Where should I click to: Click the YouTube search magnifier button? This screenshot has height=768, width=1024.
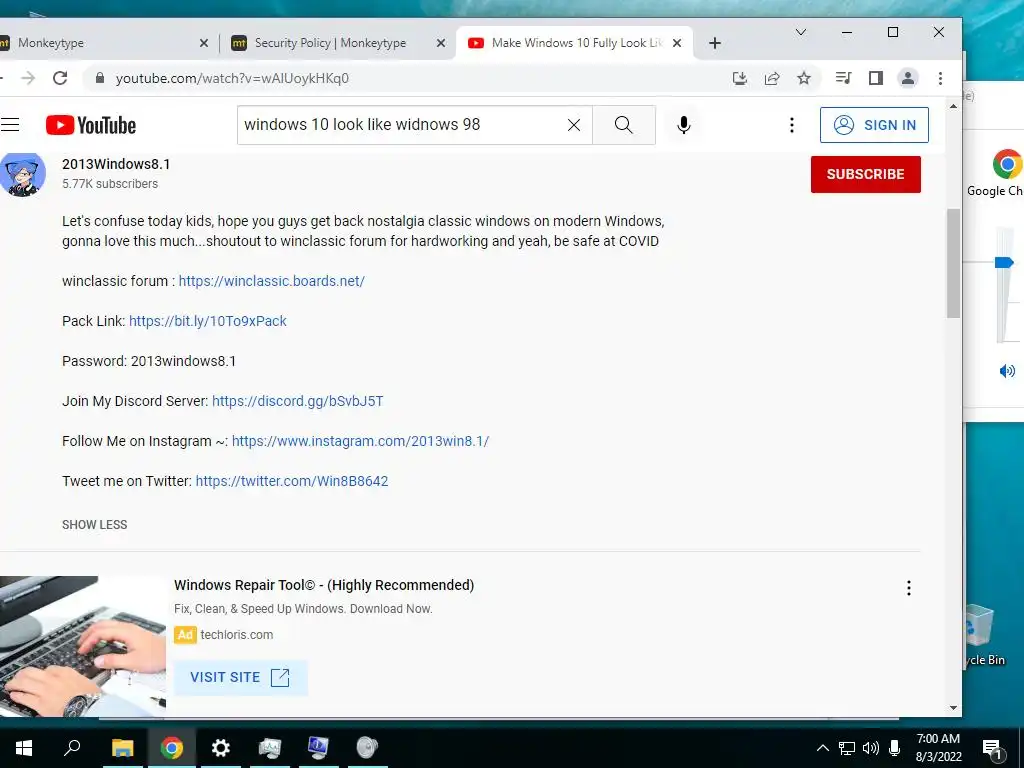[x=624, y=125]
